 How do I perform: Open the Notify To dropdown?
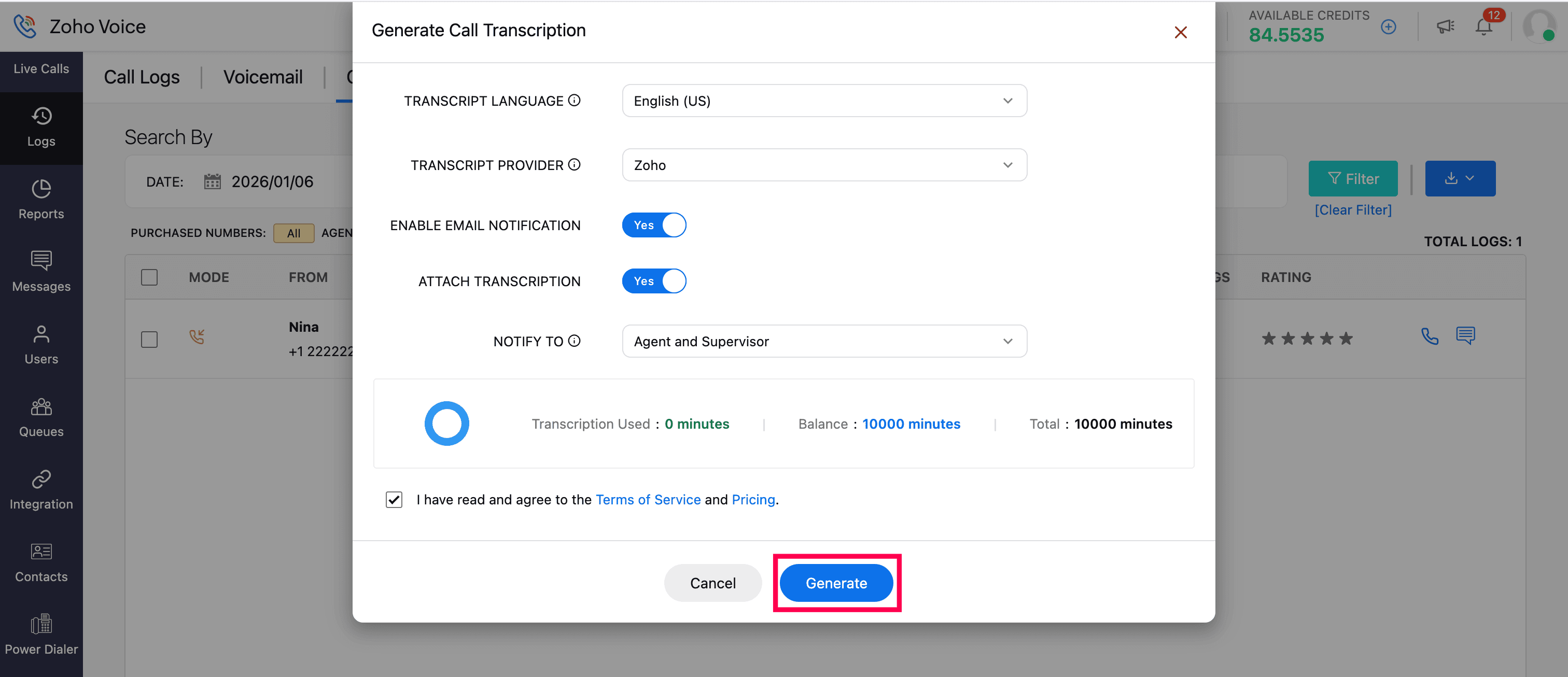coord(824,341)
